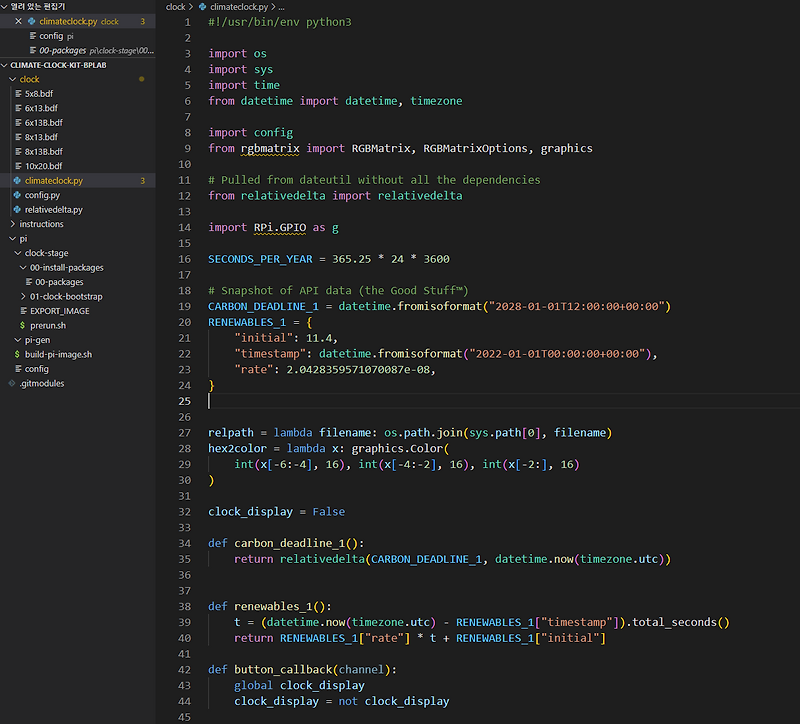This screenshot has width=800, height=724.
Task: Place cursor on empty line 25
Action: tap(400, 401)
